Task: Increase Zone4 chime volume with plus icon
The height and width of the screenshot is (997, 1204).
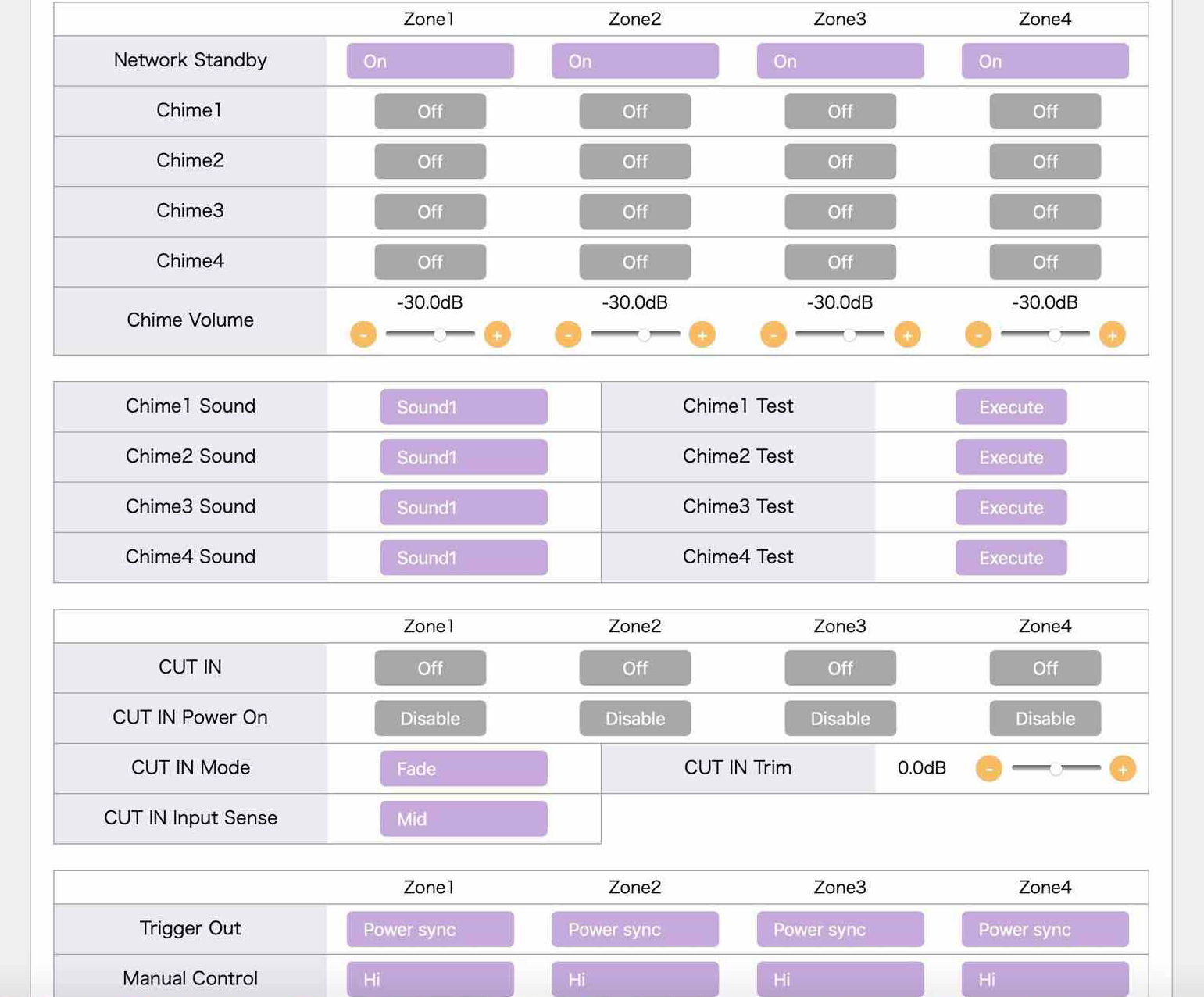Action: (x=1112, y=334)
